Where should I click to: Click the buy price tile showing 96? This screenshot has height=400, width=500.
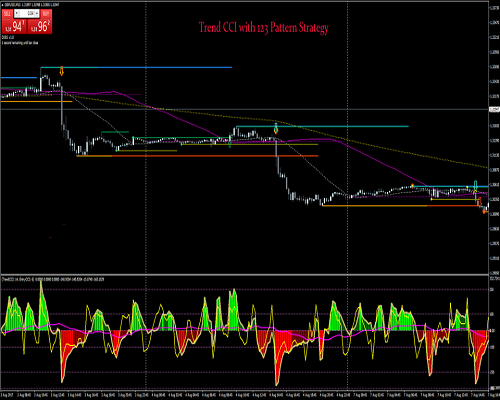coord(39,26)
